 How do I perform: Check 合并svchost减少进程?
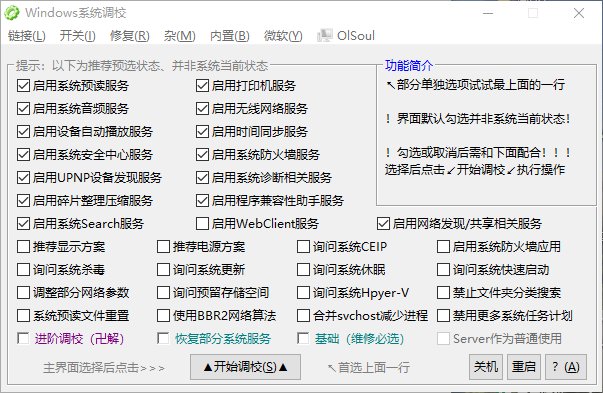[x=303, y=316]
